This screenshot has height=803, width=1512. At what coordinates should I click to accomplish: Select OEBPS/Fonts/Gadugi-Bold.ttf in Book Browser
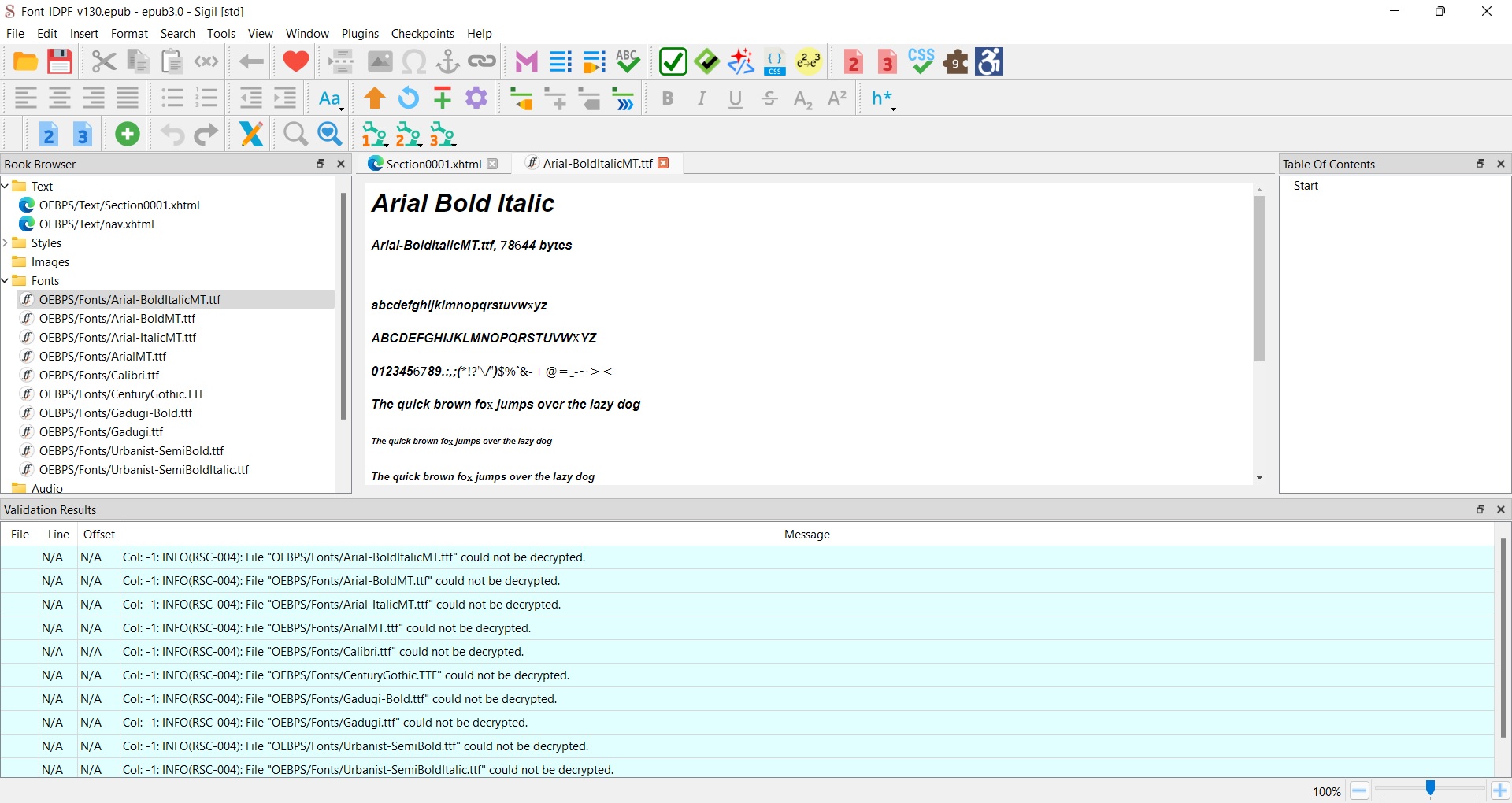[x=116, y=413]
